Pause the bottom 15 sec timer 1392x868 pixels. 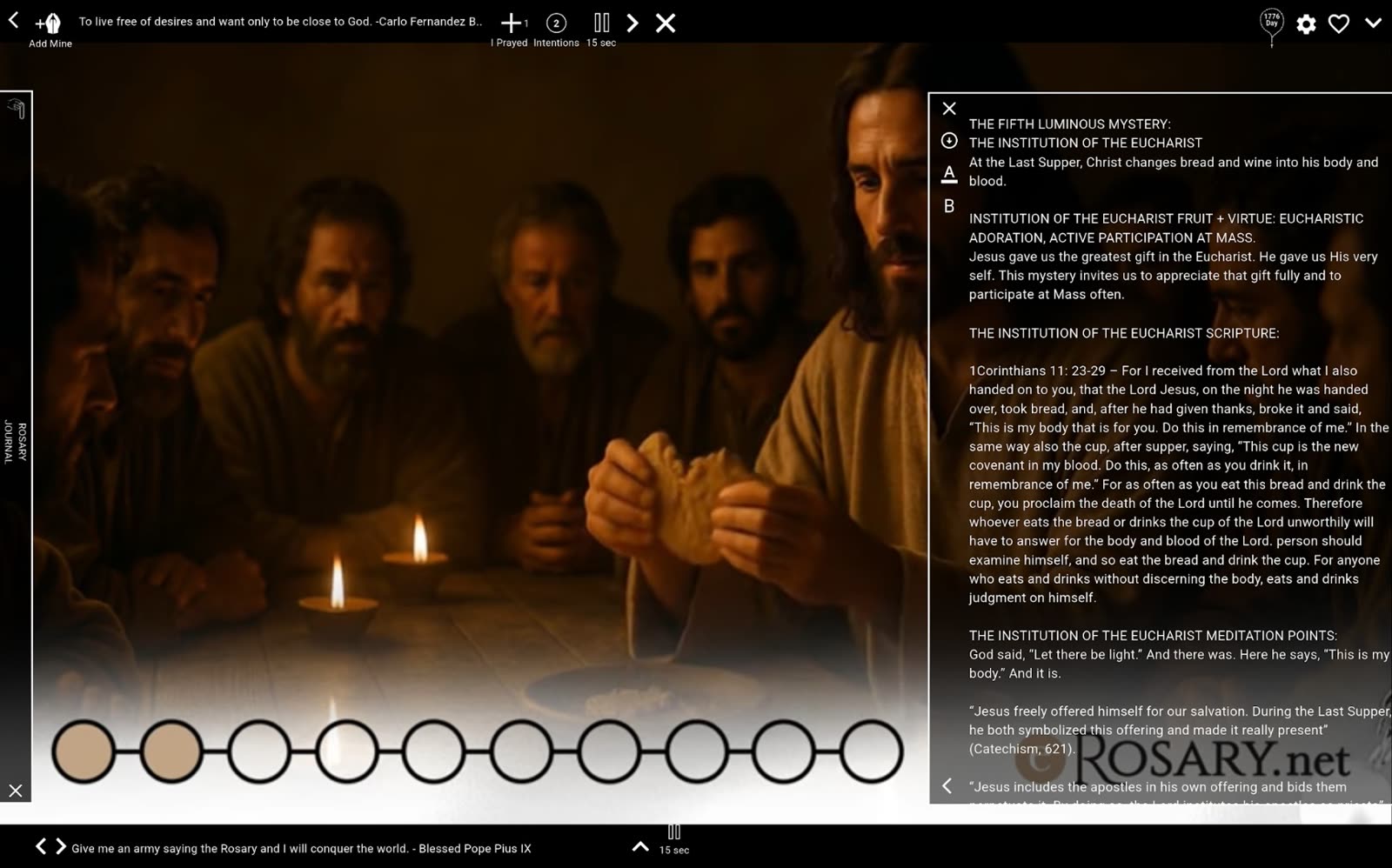coord(673,832)
